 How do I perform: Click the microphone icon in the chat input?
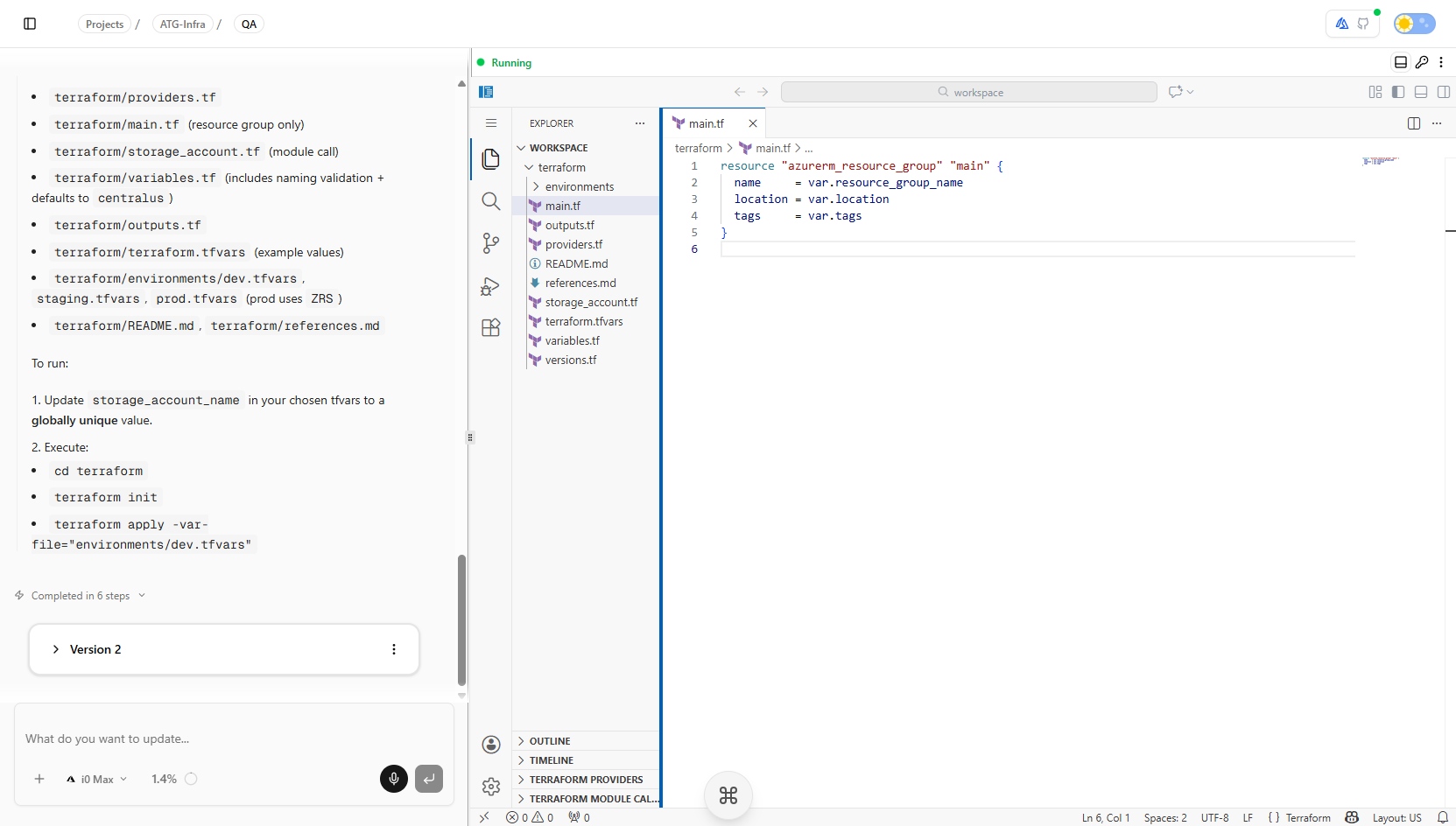point(393,779)
